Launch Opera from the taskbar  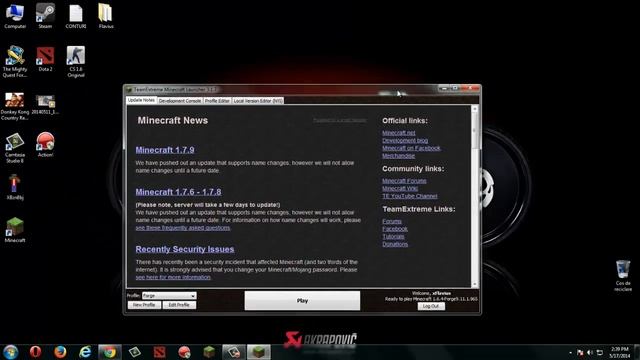coord(36,352)
